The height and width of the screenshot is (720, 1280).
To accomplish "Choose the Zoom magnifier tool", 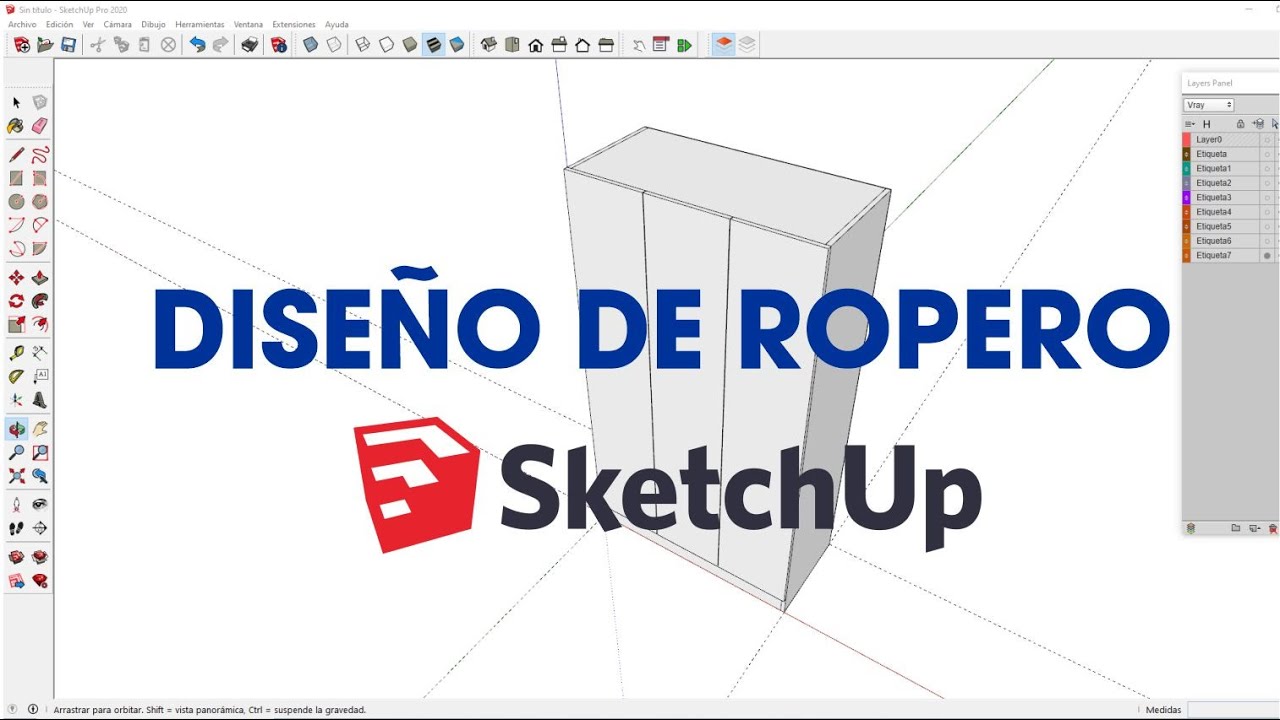I will click(x=16, y=453).
